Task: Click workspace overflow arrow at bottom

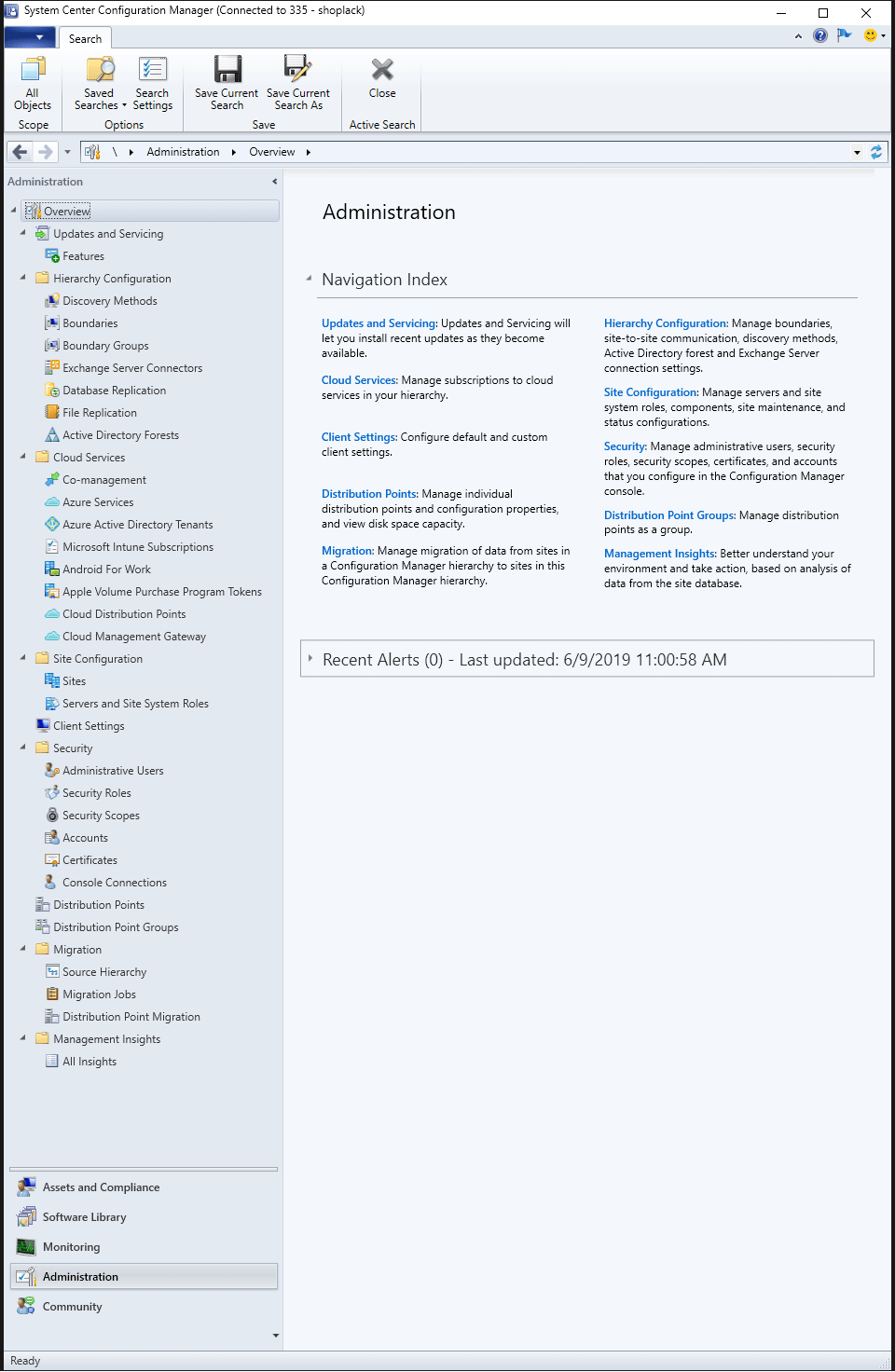Action: (275, 1335)
